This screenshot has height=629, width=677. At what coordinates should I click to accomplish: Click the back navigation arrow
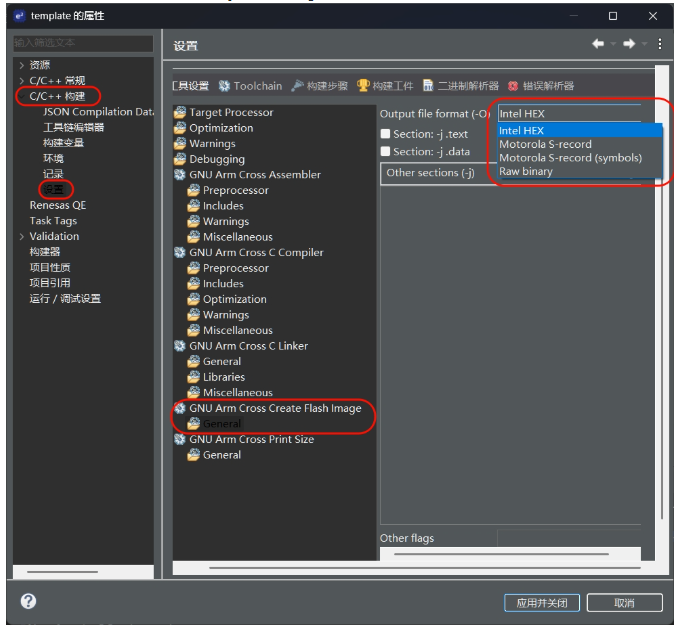pyautogui.click(x=598, y=44)
